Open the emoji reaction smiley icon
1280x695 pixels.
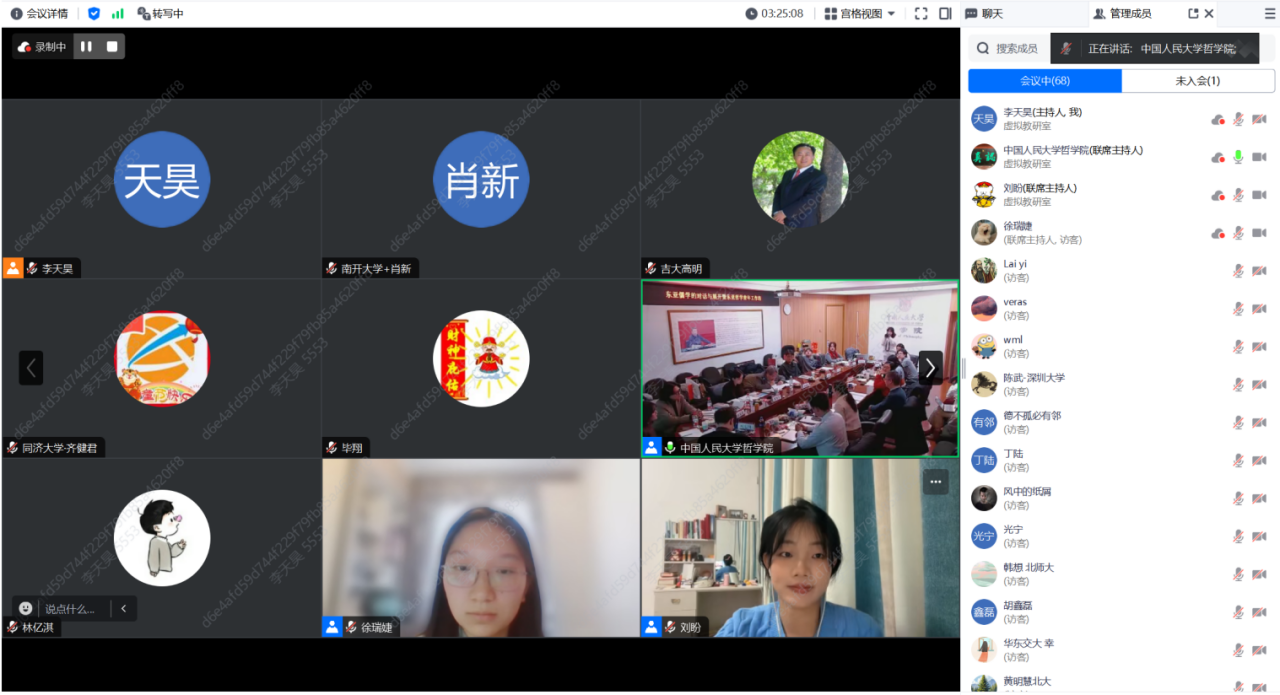[26, 608]
